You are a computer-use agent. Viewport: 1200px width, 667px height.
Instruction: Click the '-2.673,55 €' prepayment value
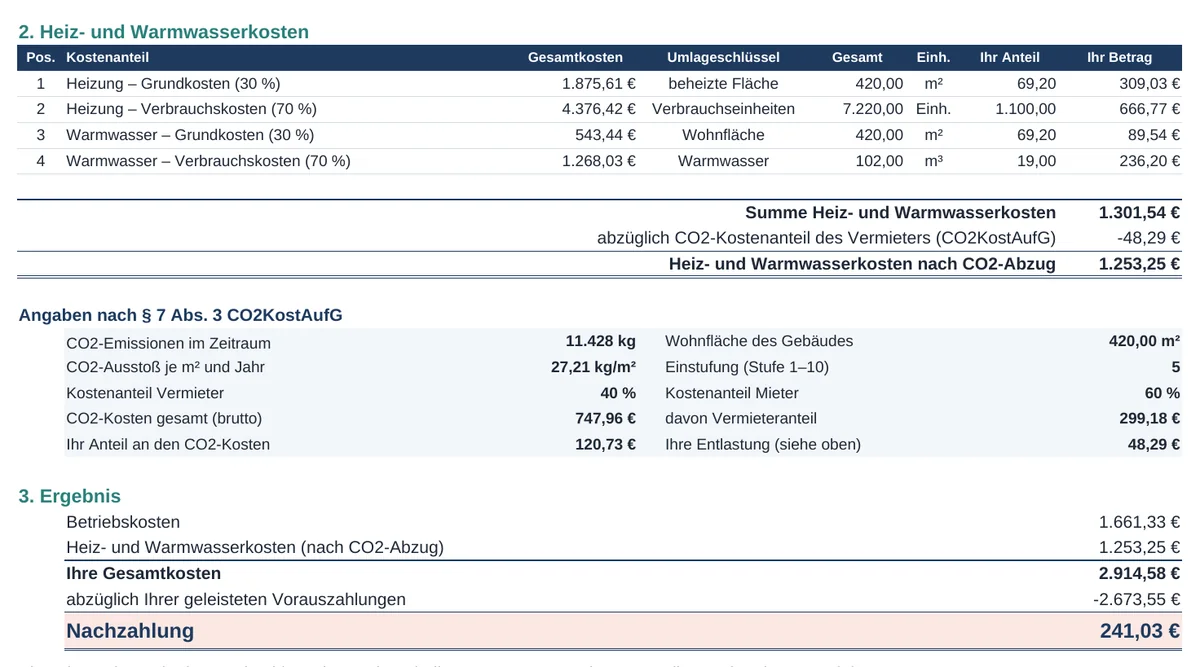point(1137,600)
